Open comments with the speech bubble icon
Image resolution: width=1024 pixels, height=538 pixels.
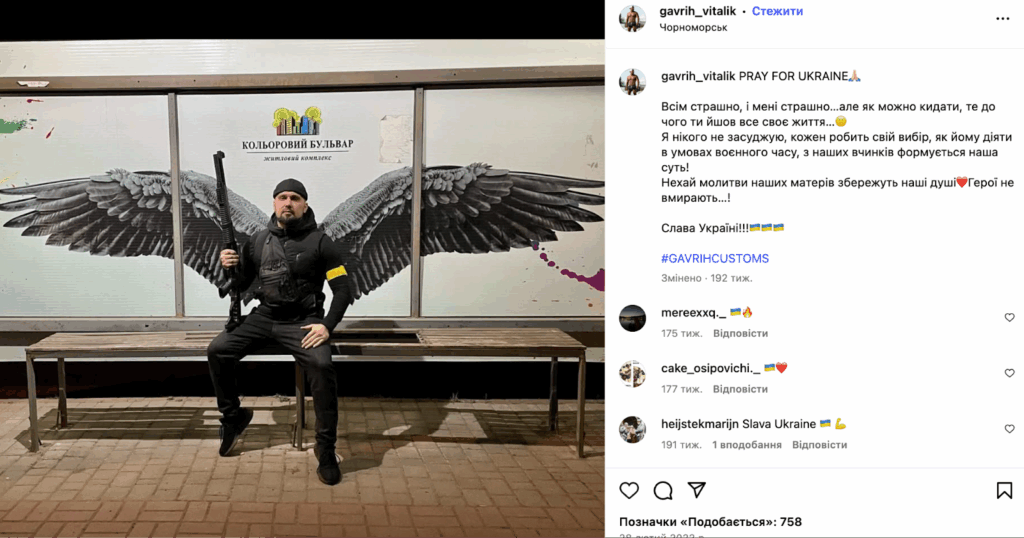(x=663, y=490)
